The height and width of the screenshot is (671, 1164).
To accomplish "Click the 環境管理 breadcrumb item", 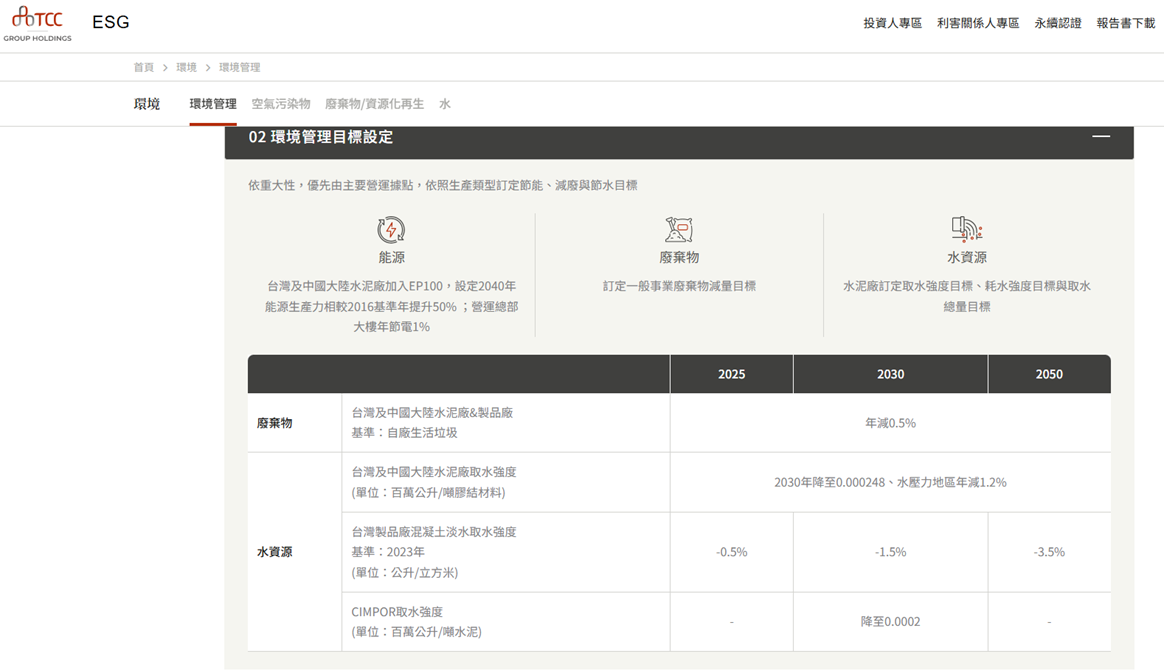I will [x=239, y=67].
